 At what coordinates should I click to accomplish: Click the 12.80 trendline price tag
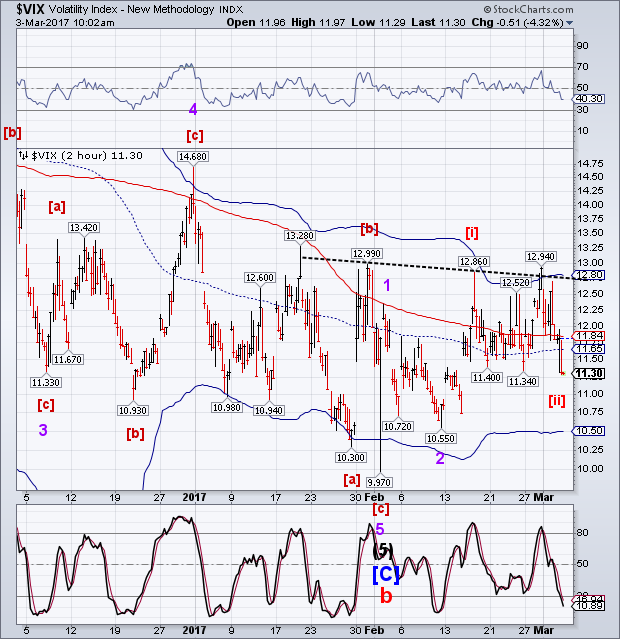click(590, 275)
